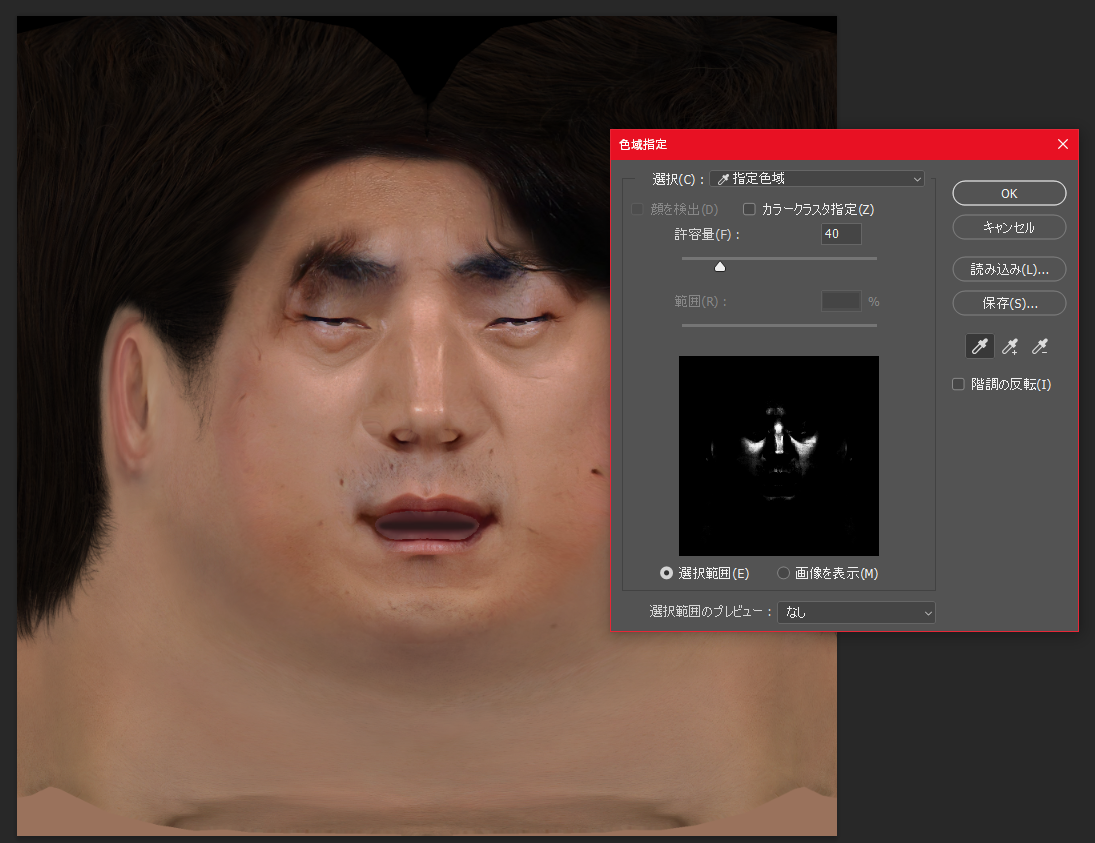Open the 選択 dropdown showing 指定色域
Viewport: 1095px width, 843px height.
(x=817, y=178)
